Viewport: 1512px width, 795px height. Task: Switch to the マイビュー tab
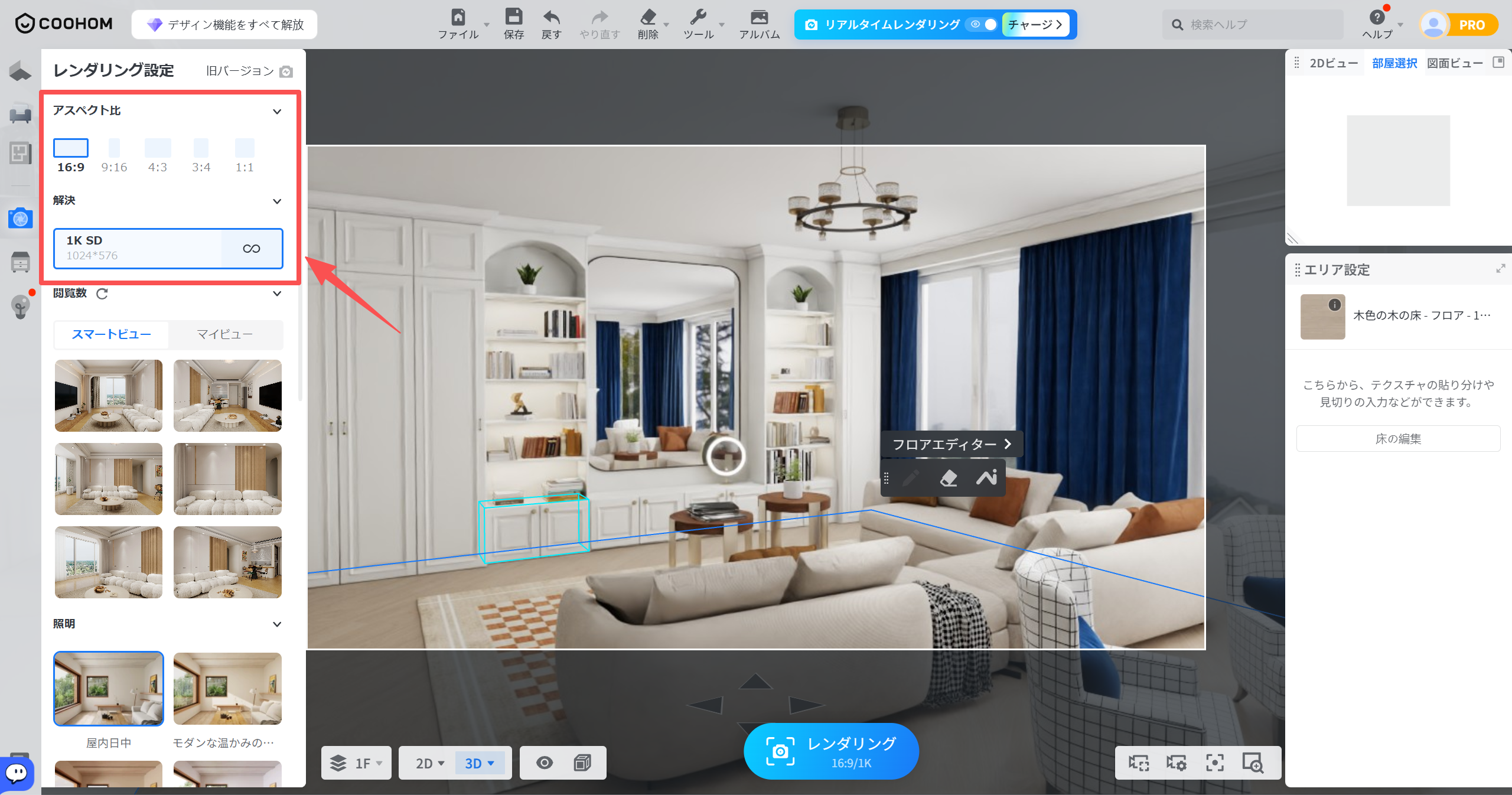225,335
